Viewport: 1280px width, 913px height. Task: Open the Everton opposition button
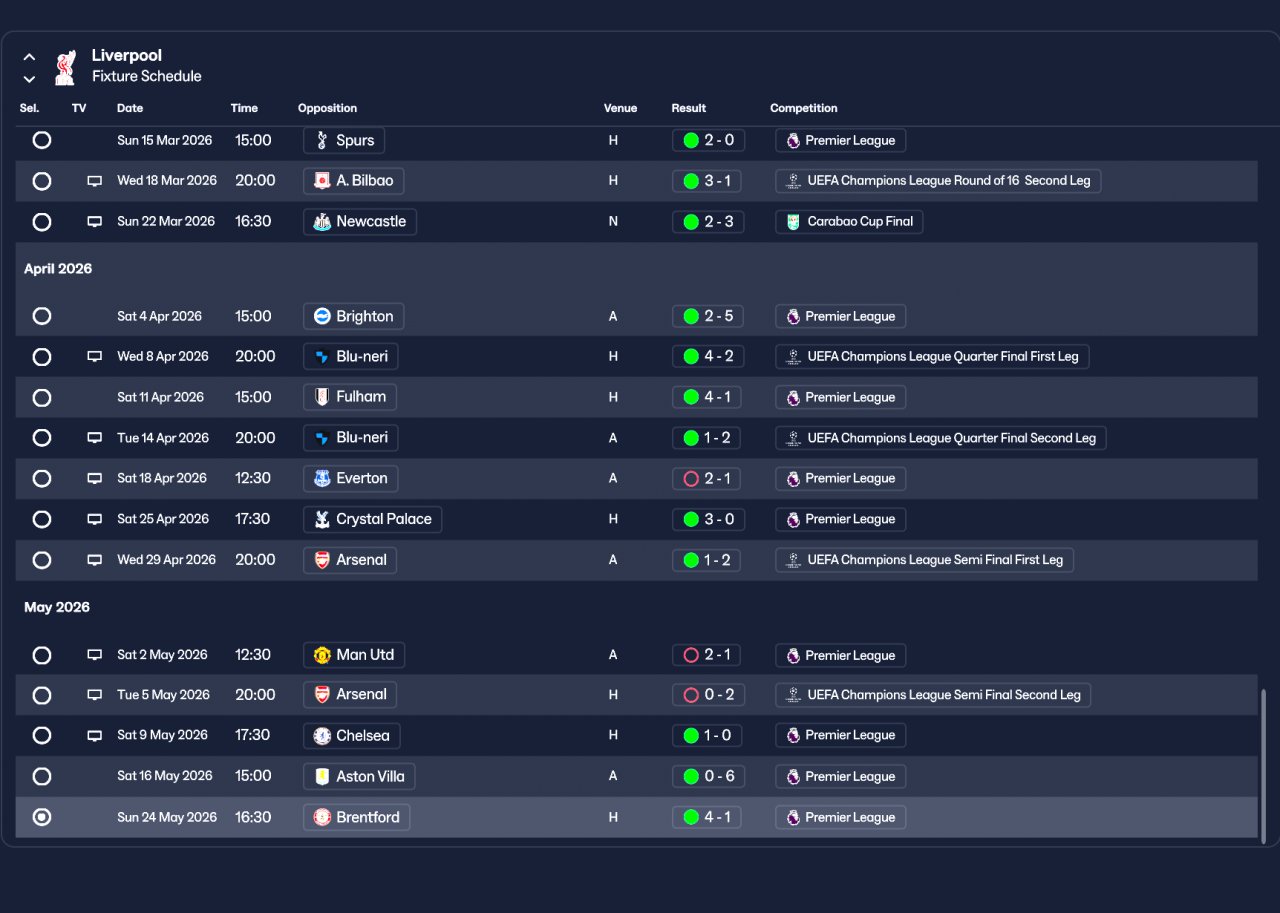click(x=351, y=478)
